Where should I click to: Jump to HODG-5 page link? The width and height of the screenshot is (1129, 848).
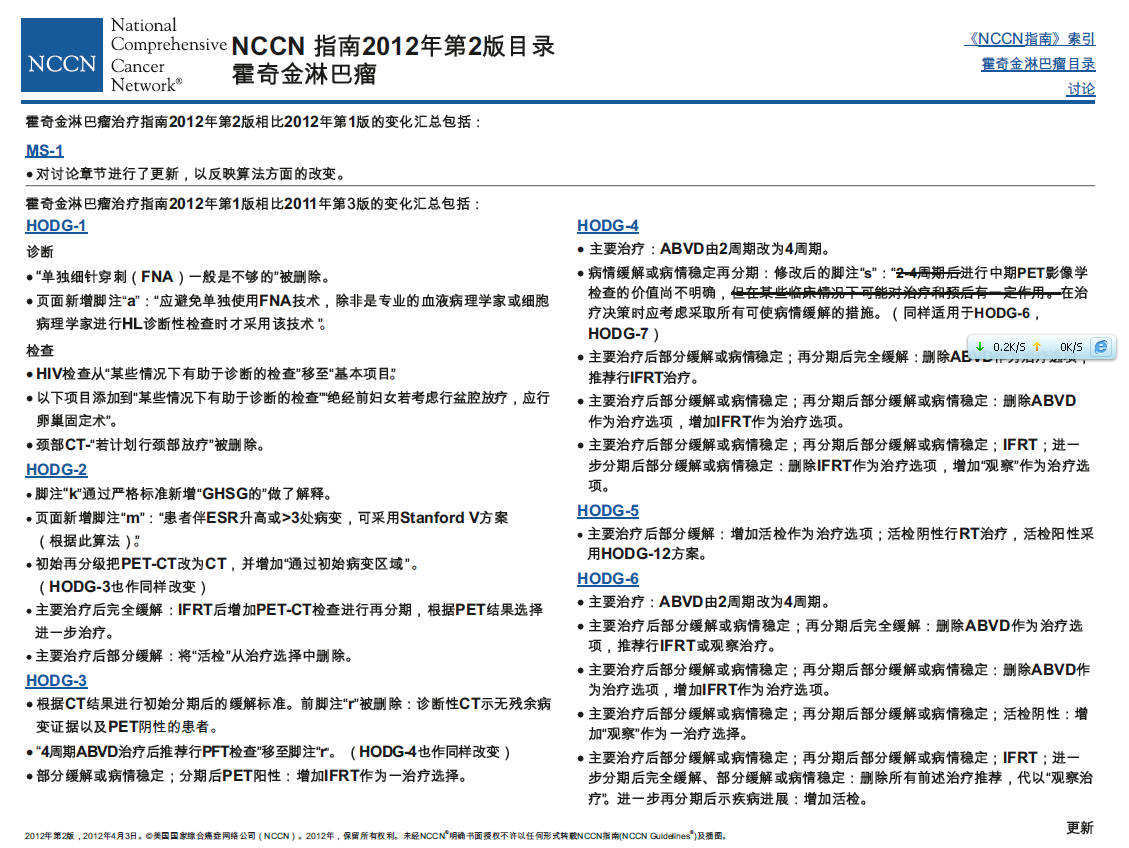[x=608, y=510]
